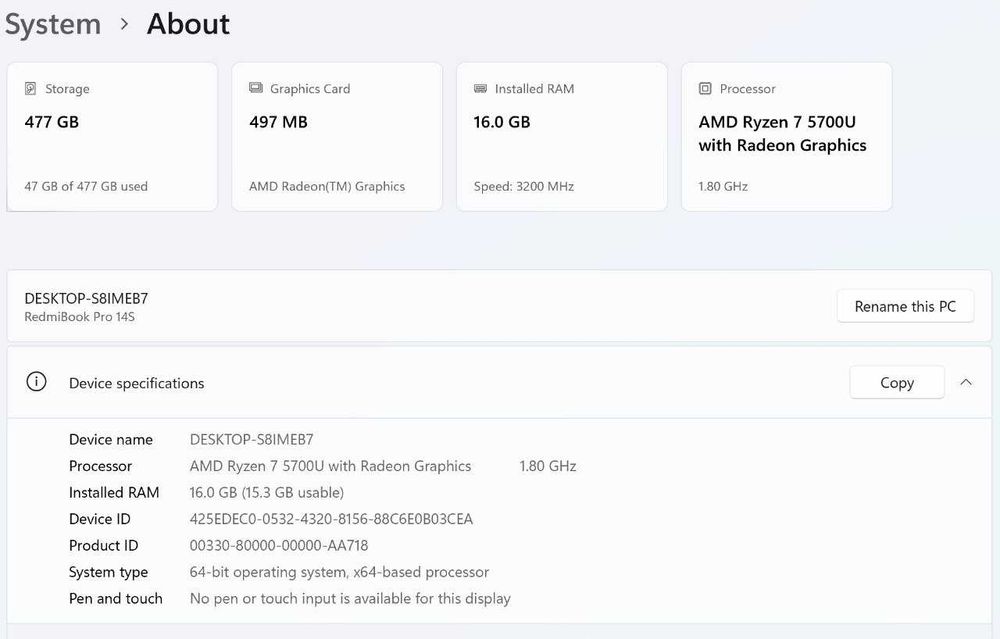Click the 'Pen and touch' label
The image size is (1000, 639).
coord(115,598)
